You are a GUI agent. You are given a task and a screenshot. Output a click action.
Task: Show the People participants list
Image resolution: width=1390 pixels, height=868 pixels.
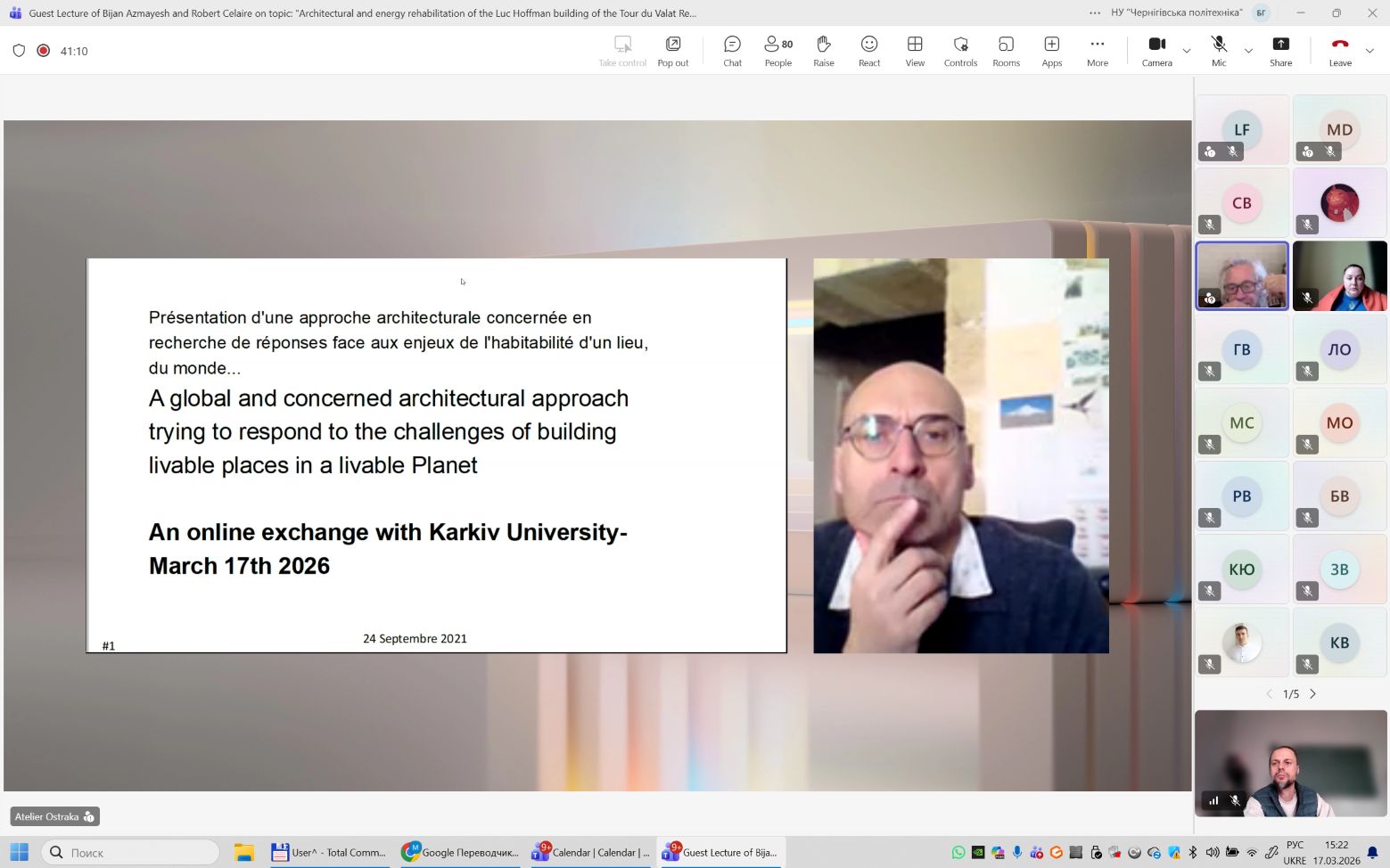tap(777, 51)
